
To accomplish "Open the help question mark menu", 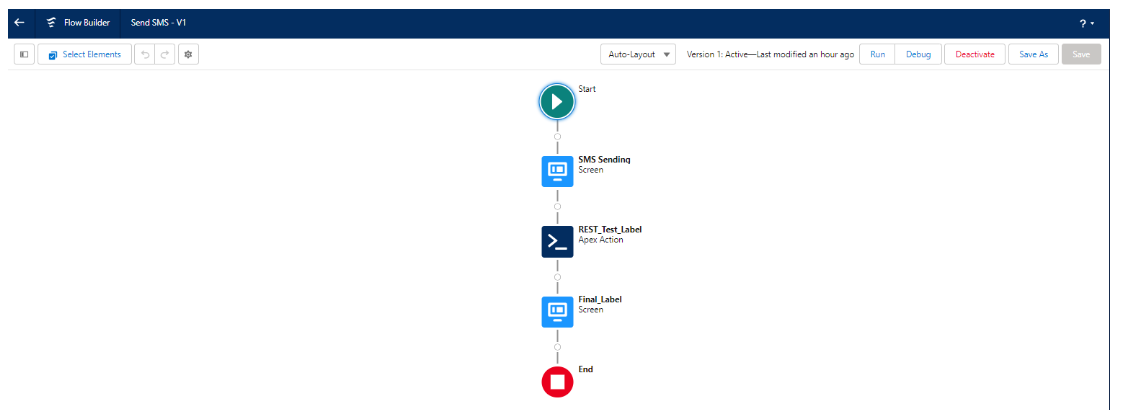I will [x=1086, y=23].
